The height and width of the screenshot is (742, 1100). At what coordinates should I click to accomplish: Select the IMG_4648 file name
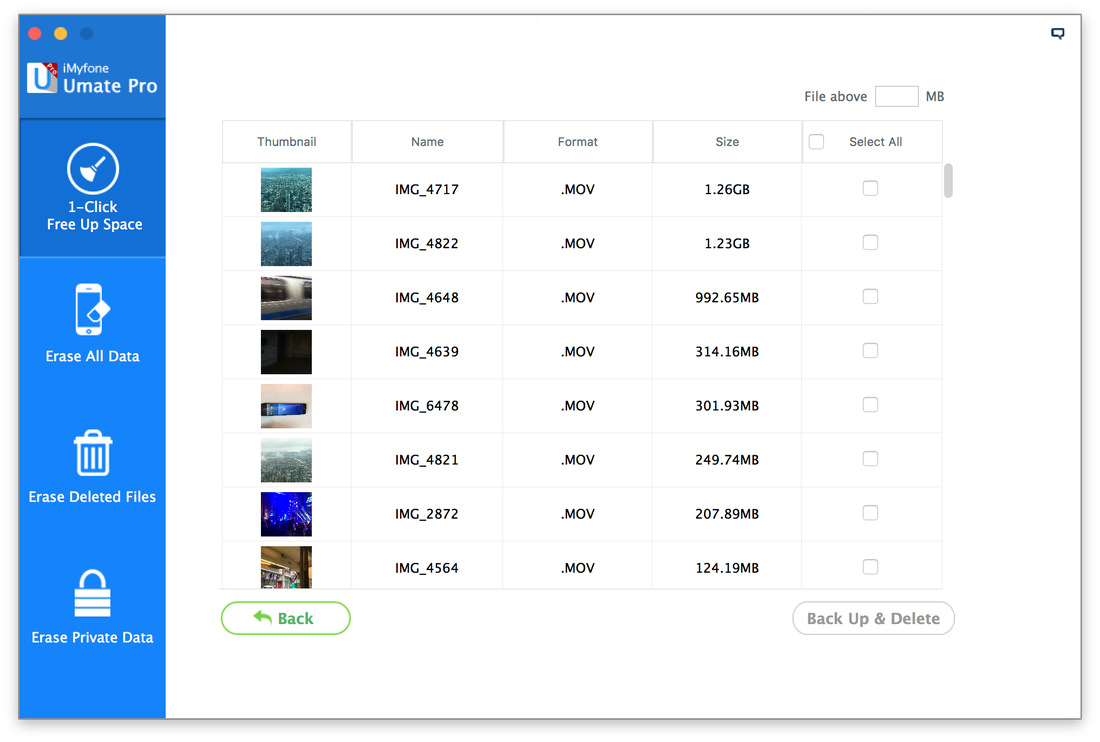(427, 297)
